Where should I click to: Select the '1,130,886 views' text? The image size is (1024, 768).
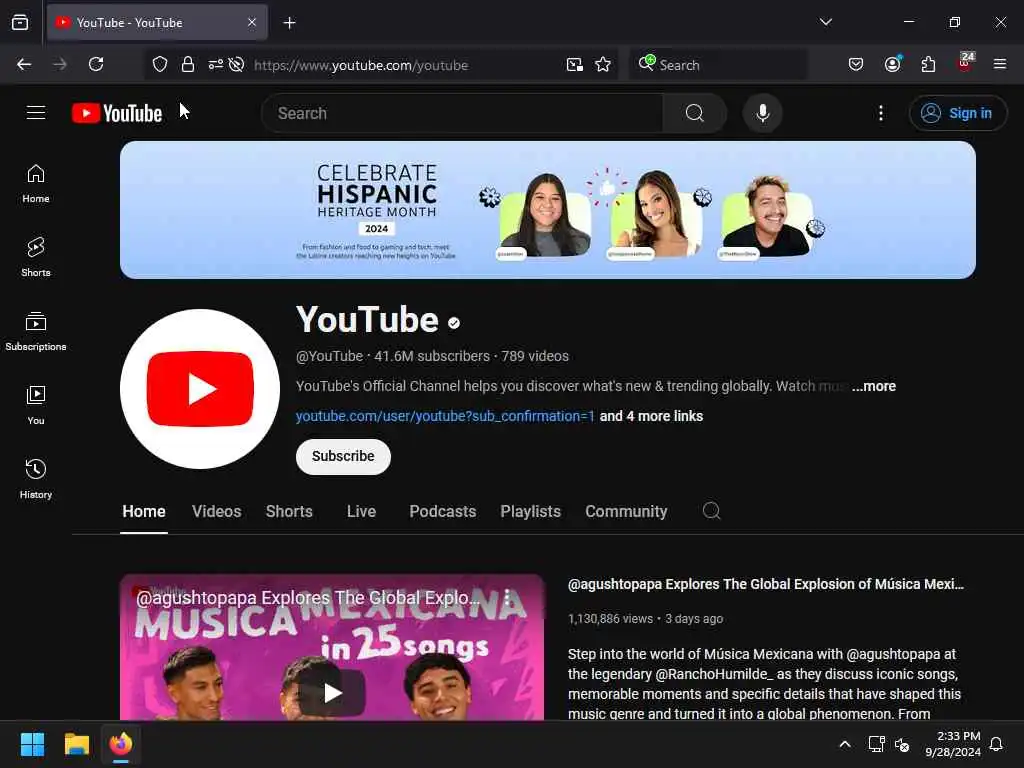(x=611, y=618)
